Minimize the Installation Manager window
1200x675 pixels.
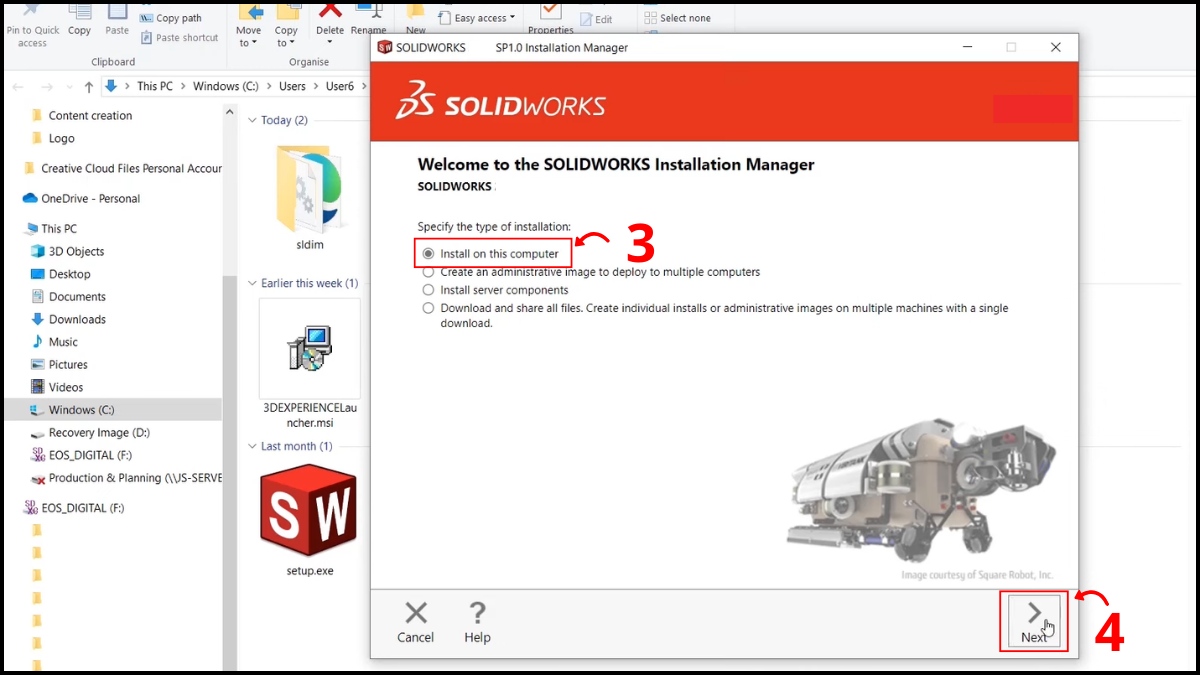[x=968, y=47]
